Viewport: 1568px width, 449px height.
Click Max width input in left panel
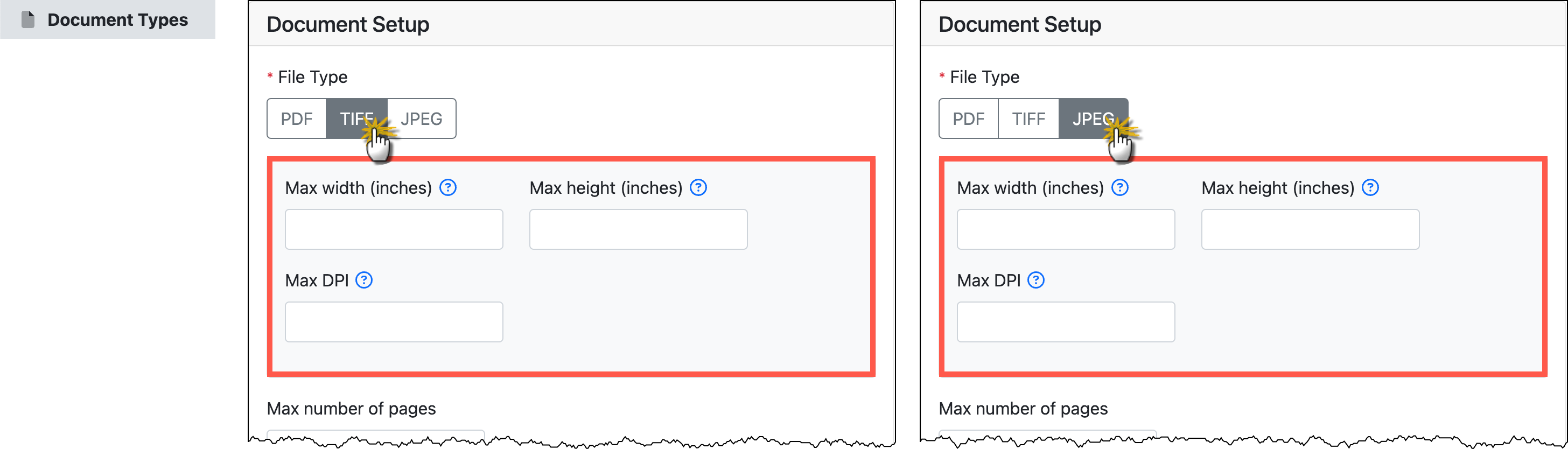(x=394, y=229)
